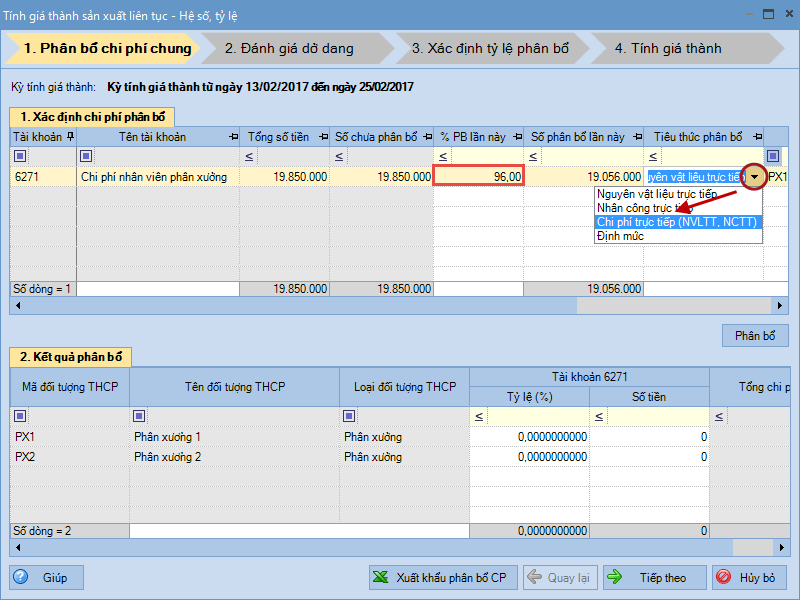Open the Tiêu thức phân bổ dropdown arrow
Screen dimensions: 800x600
point(755,177)
